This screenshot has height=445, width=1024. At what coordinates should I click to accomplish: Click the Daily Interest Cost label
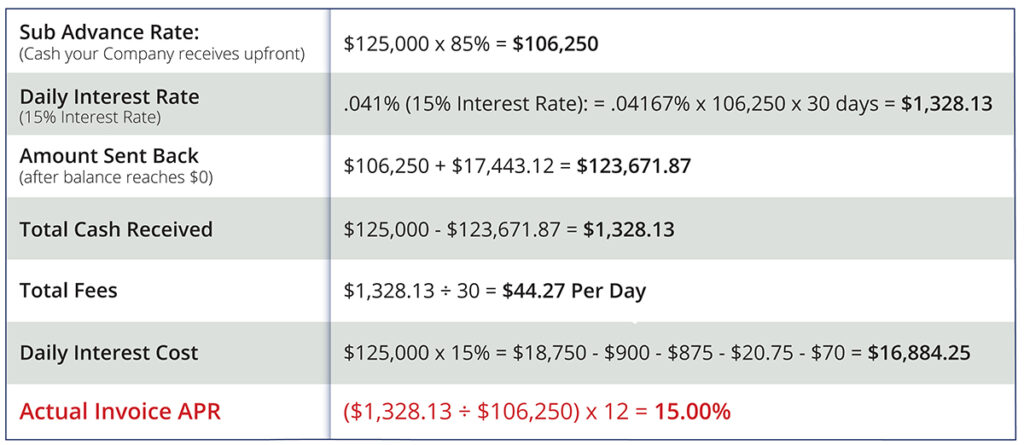pos(109,353)
